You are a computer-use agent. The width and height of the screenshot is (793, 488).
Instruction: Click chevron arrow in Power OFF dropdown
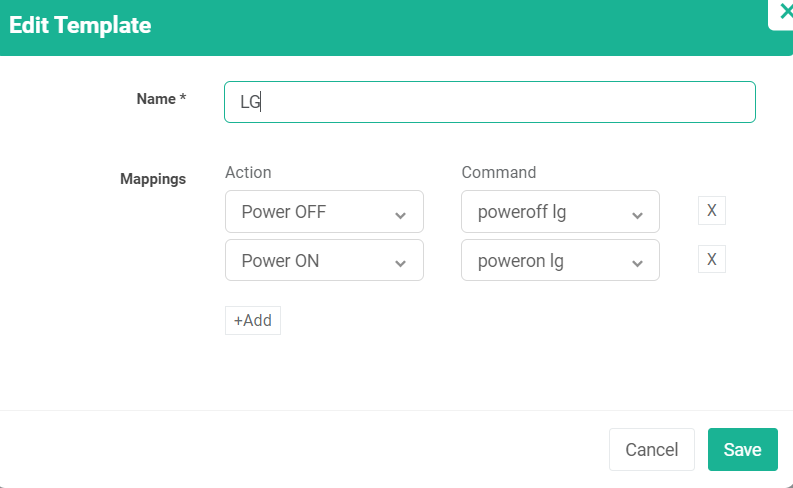(400, 214)
